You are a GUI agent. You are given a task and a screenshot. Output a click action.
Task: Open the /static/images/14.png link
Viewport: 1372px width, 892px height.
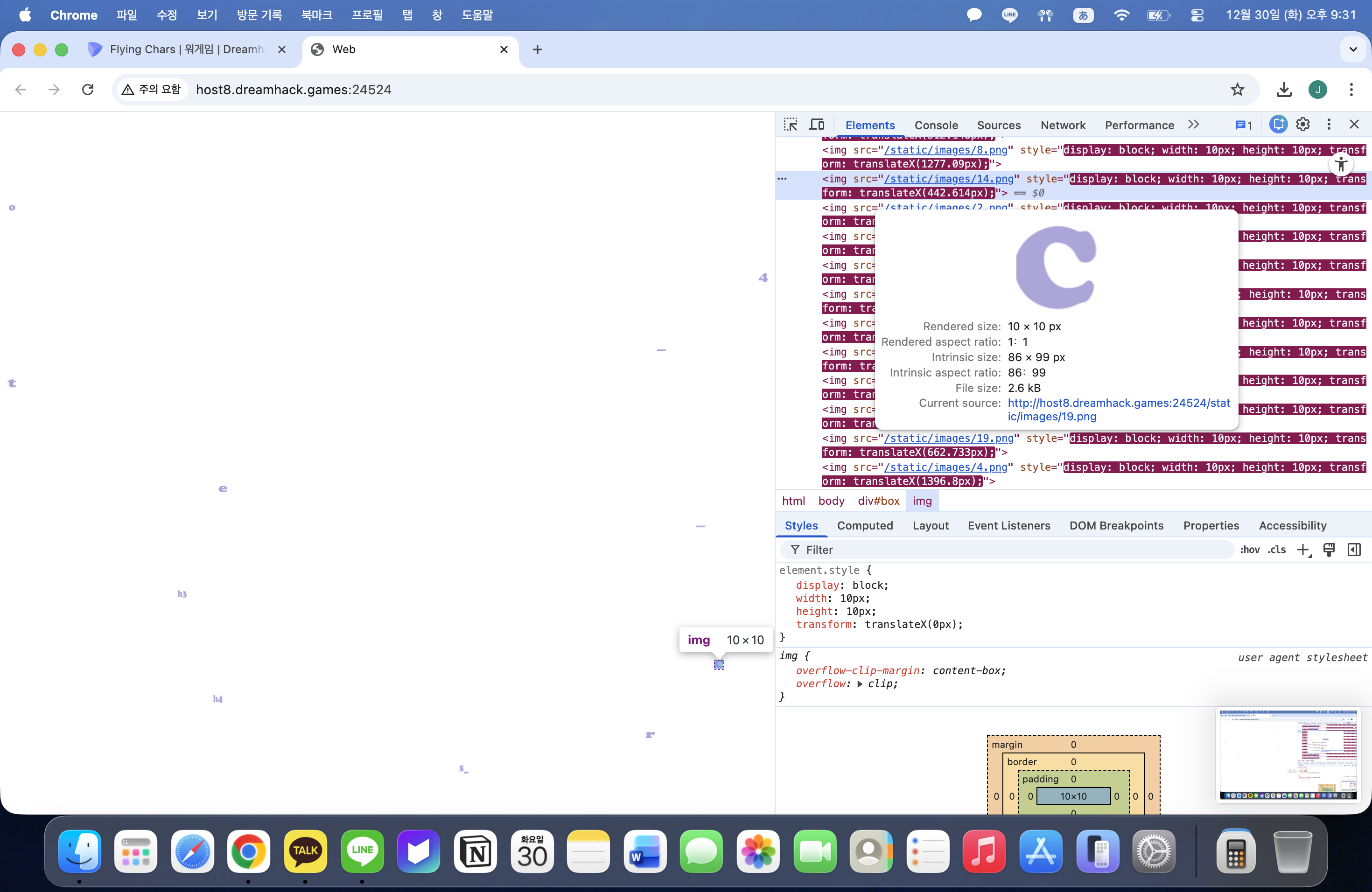click(x=948, y=179)
